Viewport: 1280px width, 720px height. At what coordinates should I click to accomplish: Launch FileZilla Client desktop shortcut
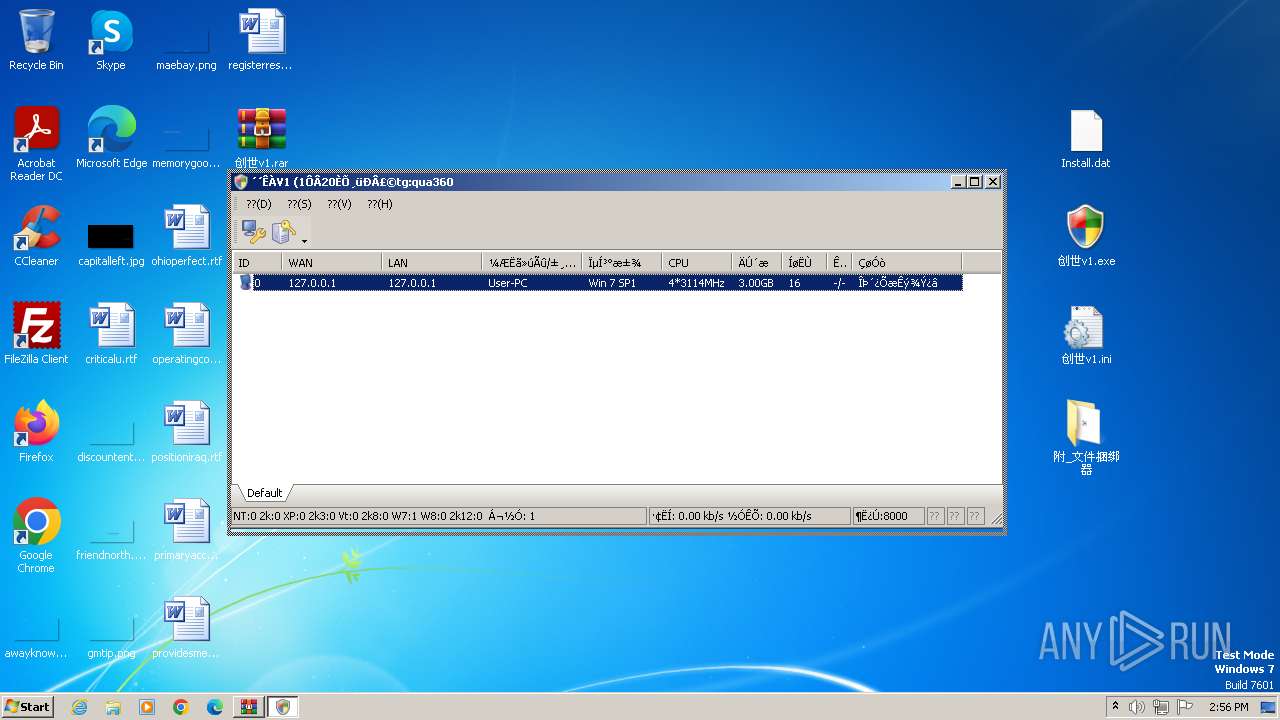tap(36, 334)
